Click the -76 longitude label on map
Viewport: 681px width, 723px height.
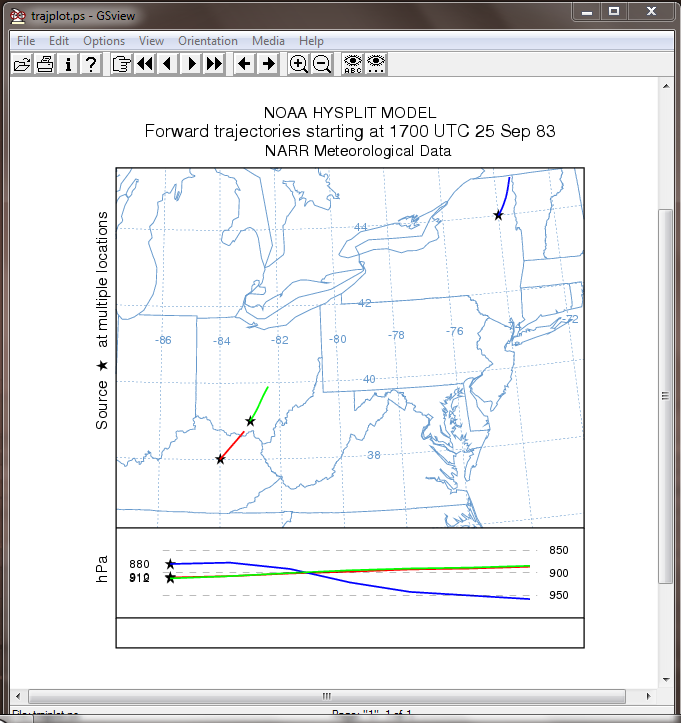click(x=455, y=331)
